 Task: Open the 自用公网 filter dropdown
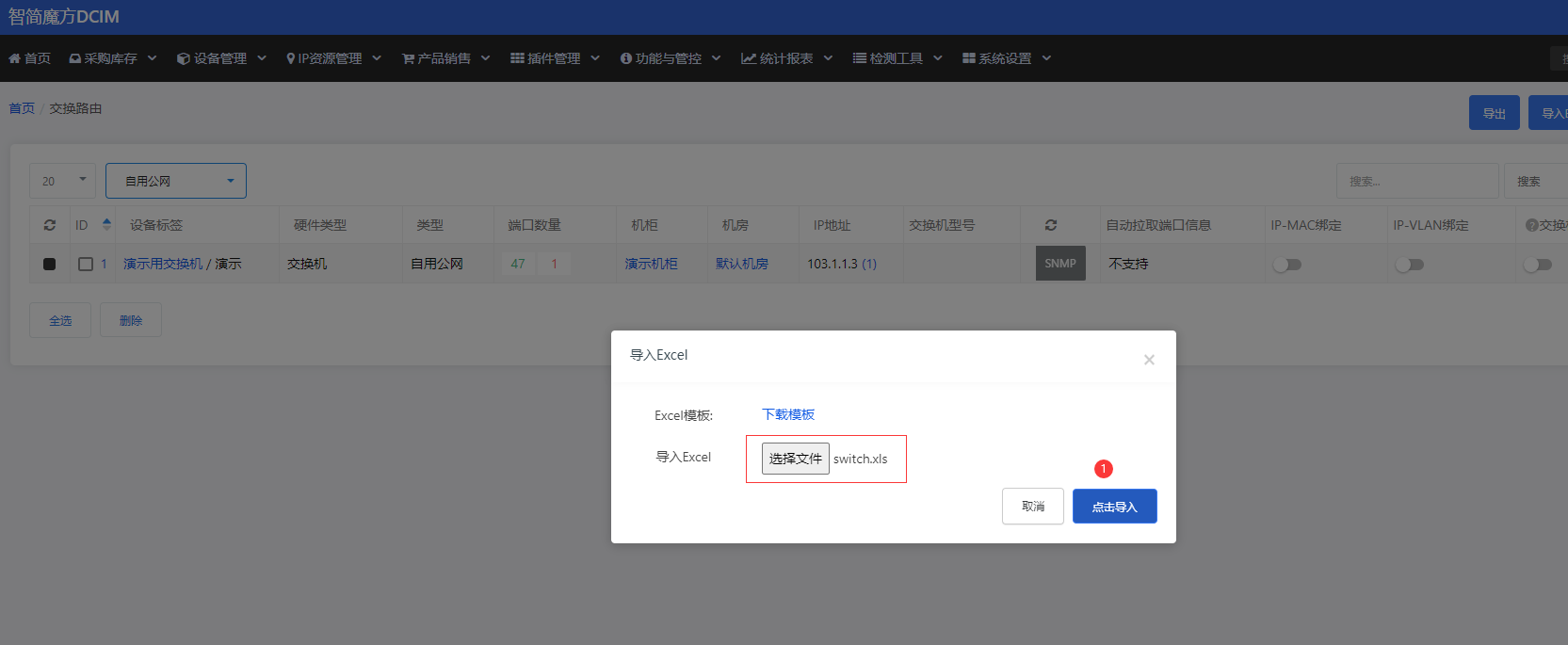click(176, 181)
